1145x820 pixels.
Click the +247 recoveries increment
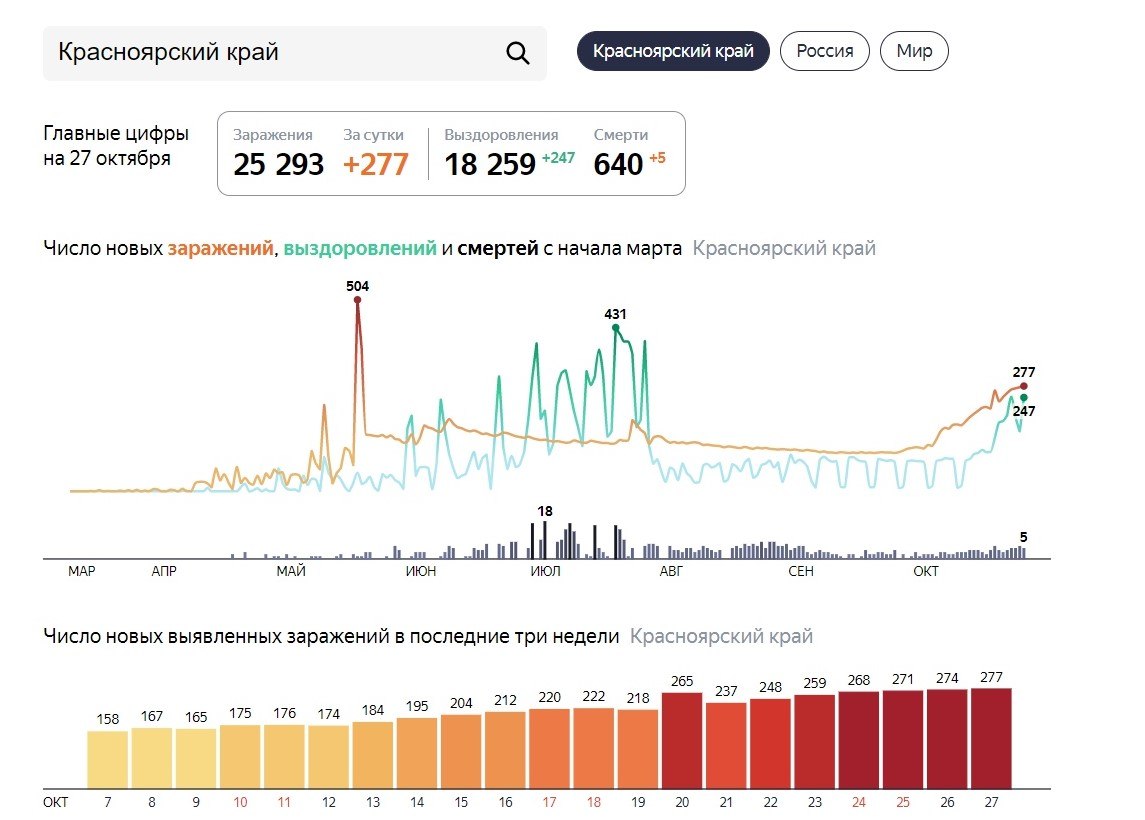click(559, 158)
